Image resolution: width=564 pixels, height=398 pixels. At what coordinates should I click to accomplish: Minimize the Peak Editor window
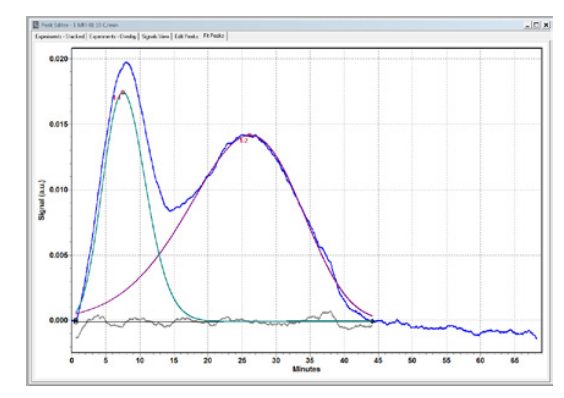tap(527, 25)
